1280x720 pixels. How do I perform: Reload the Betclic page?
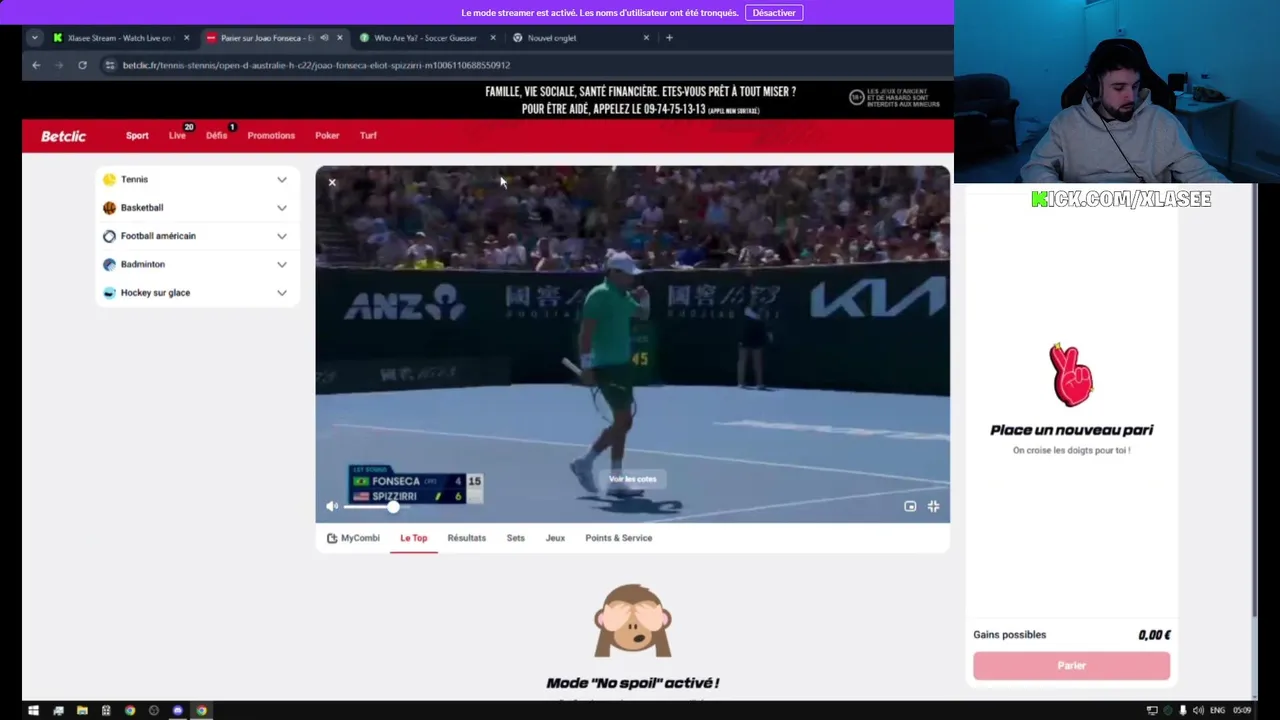coord(82,65)
